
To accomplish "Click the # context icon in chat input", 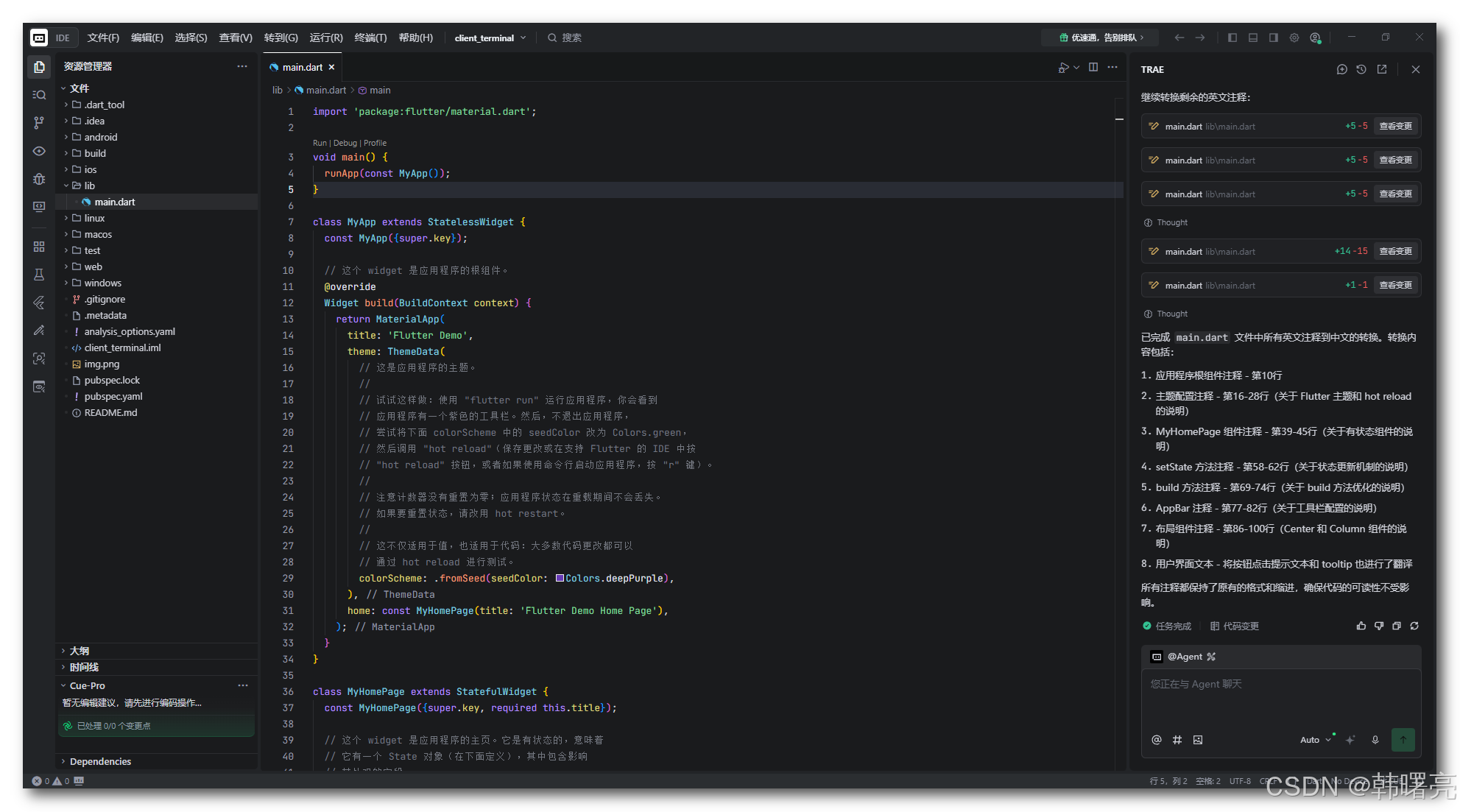I will [1177, 740].
